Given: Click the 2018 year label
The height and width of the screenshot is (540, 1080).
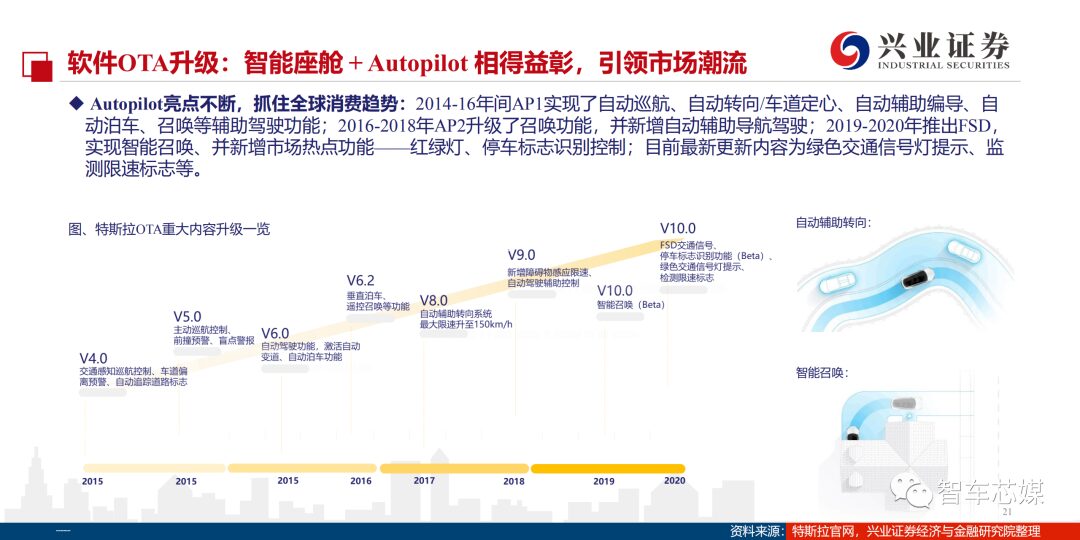Looking at the screenshot, I should (514, 481).
